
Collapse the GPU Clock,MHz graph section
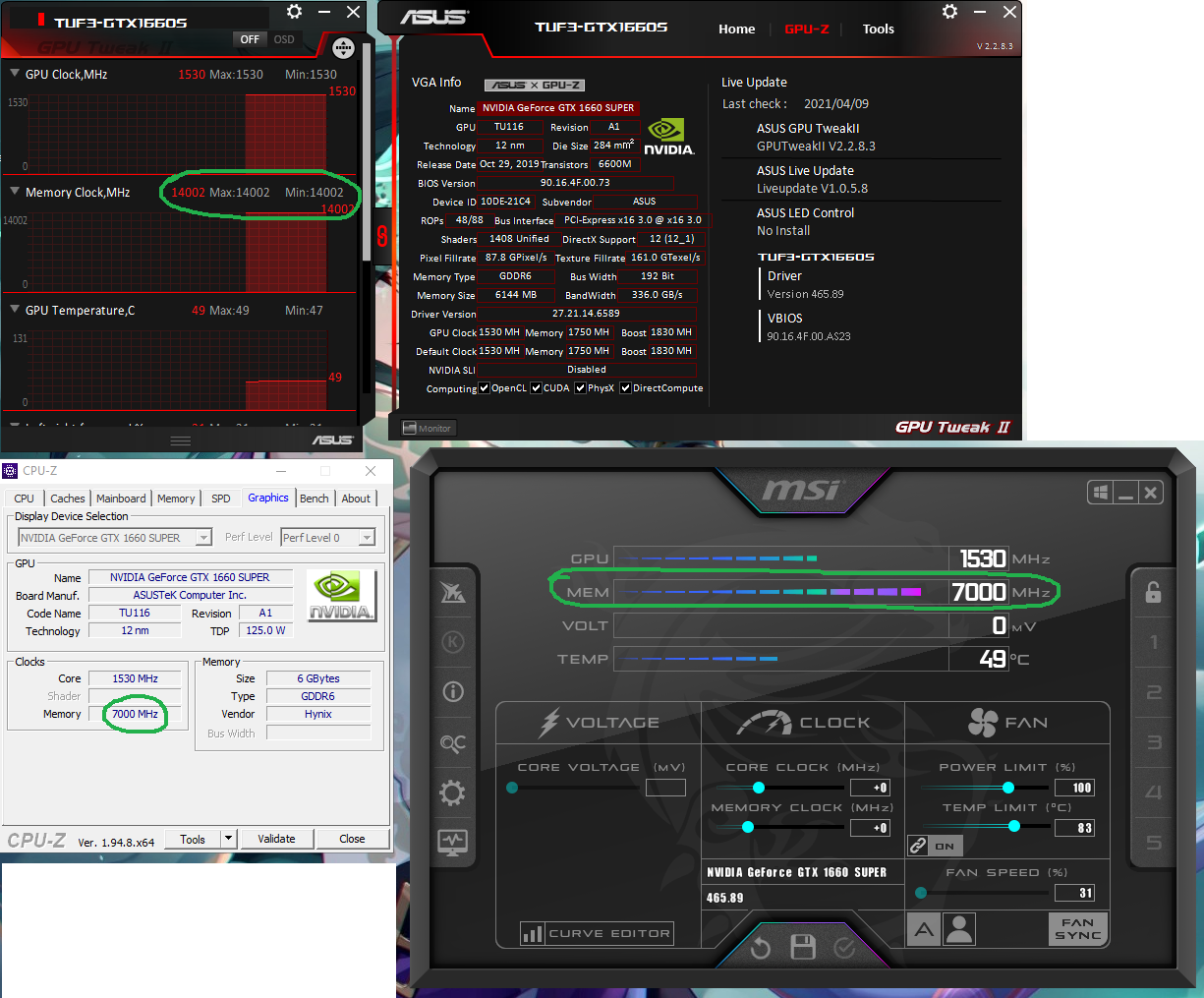(15, 74)
